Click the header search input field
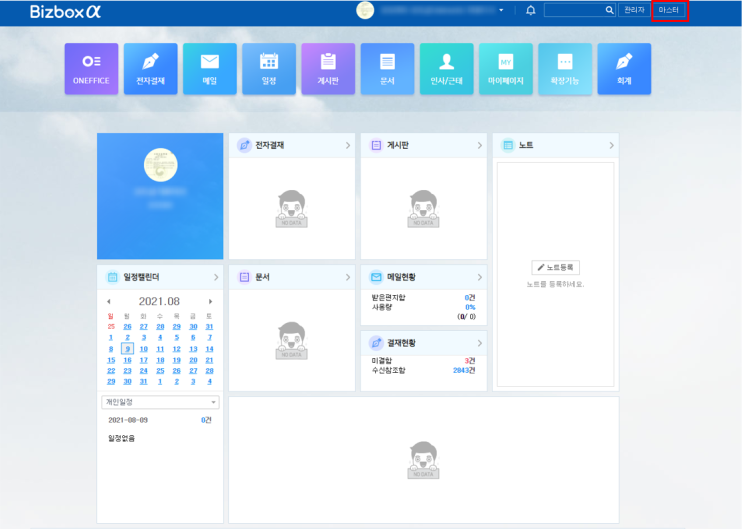The height and width of the screenshot is (529, 743). coord(574,10)
